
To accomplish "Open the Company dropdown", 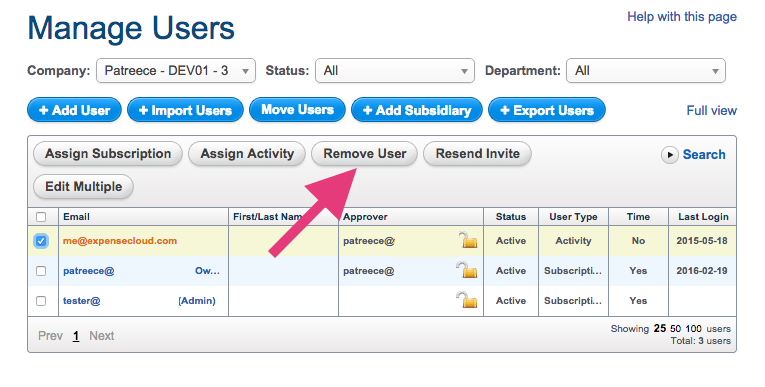I will (176, 71).
